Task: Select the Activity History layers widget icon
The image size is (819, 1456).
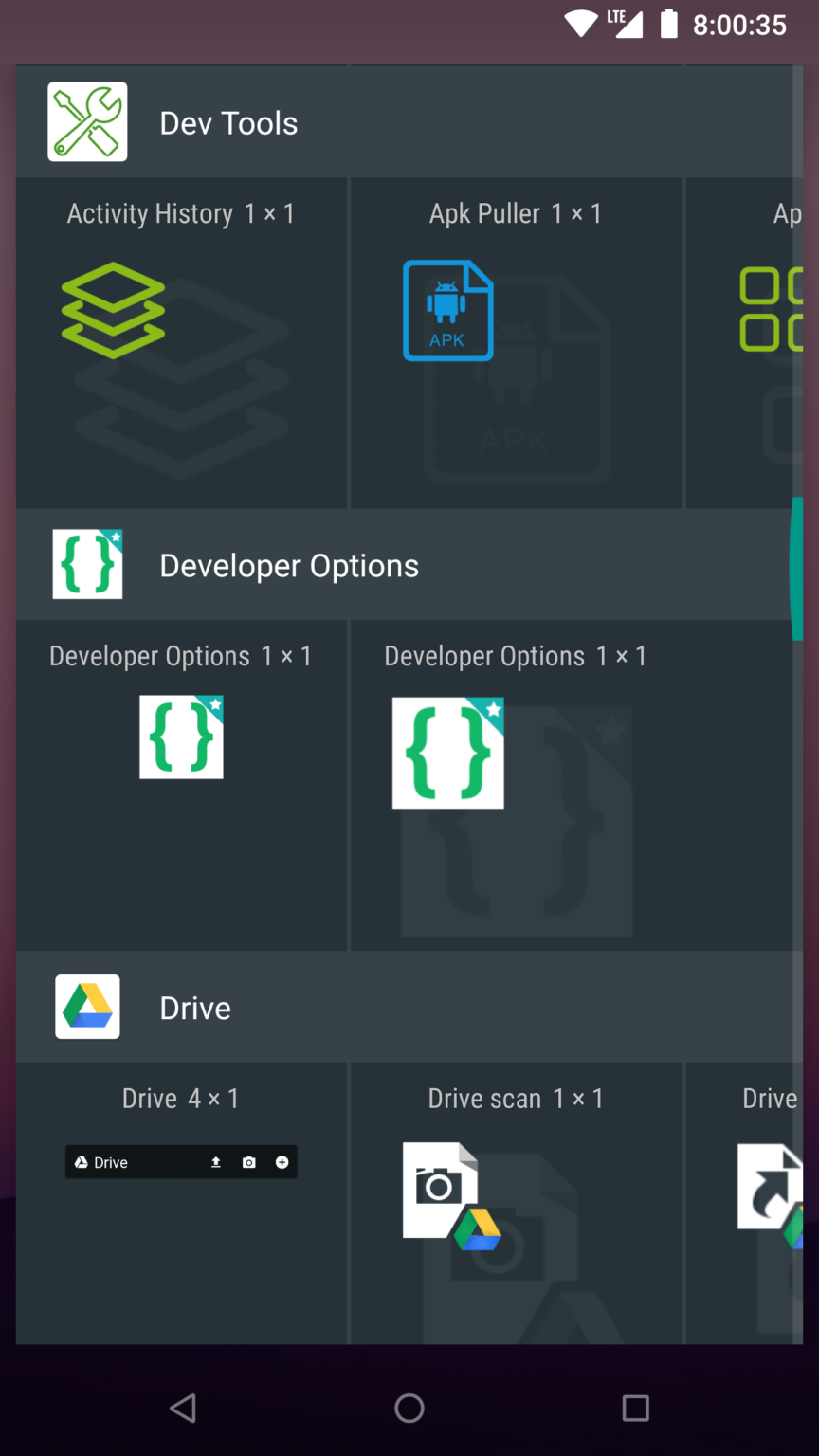Action: tap(113, 310)
